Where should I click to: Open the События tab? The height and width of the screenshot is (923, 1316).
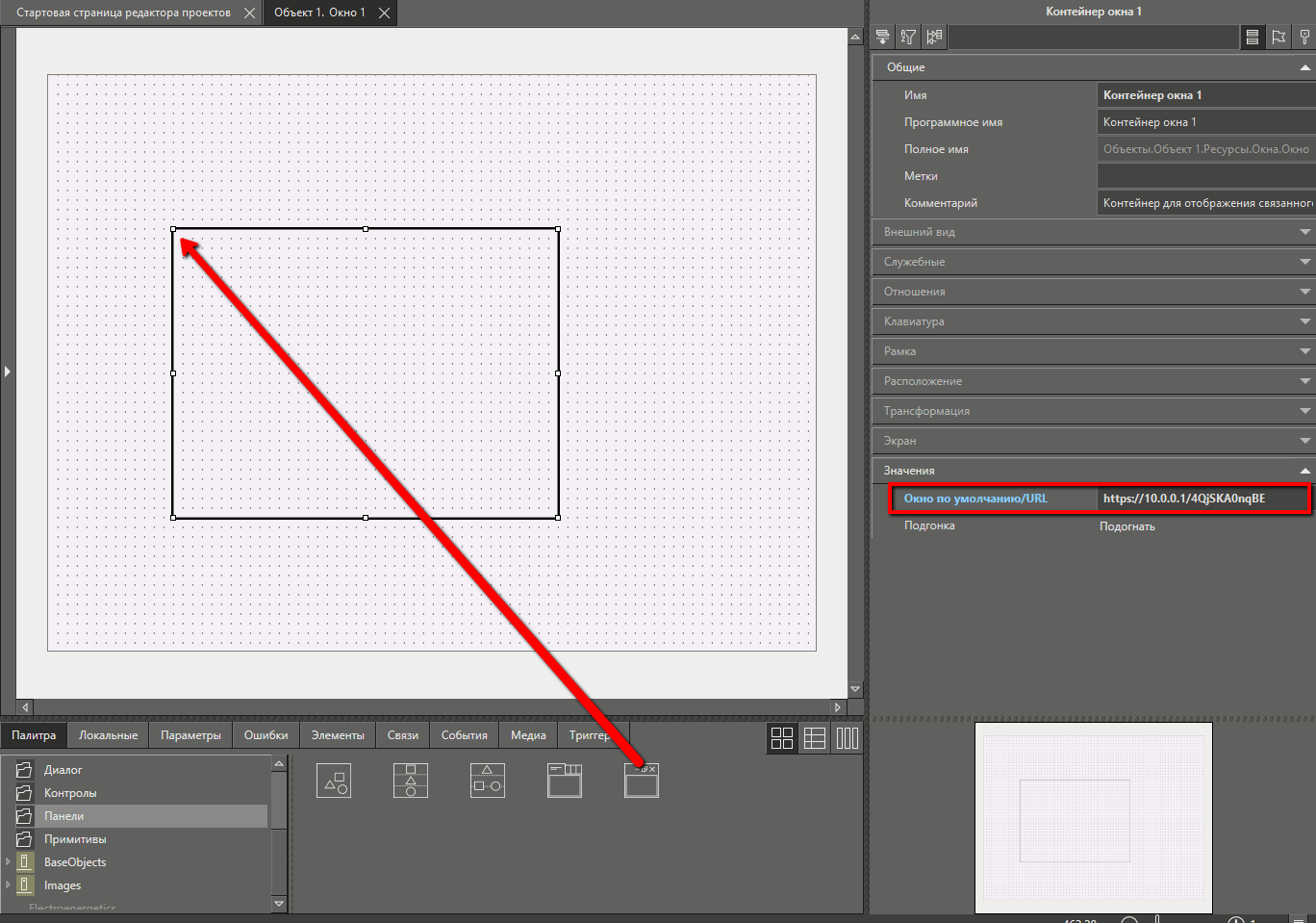pyautogui.click(x=464, y=735)
